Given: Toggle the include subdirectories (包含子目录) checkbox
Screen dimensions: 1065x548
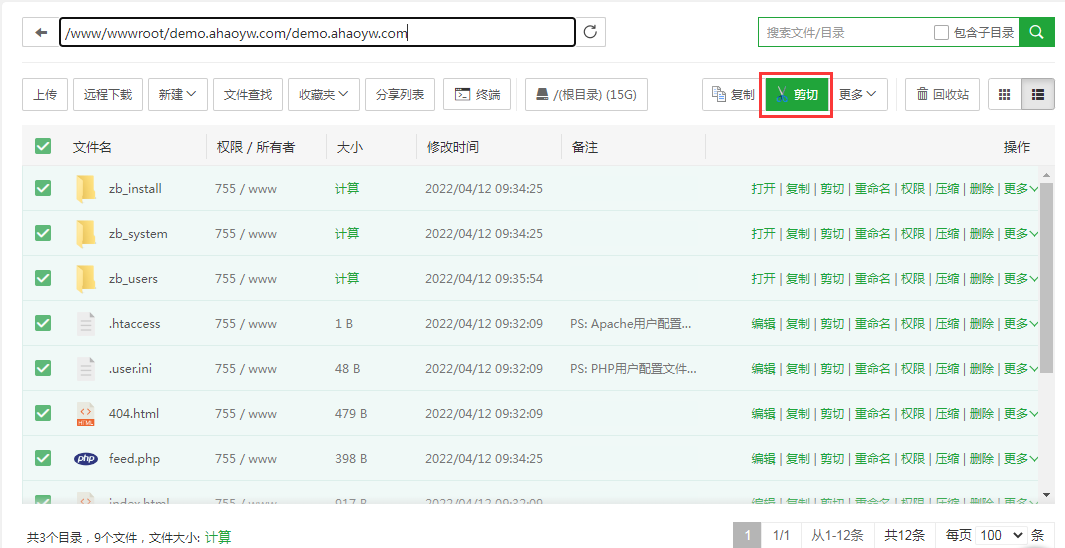Looking at the screenshot, I should (941, 33).
